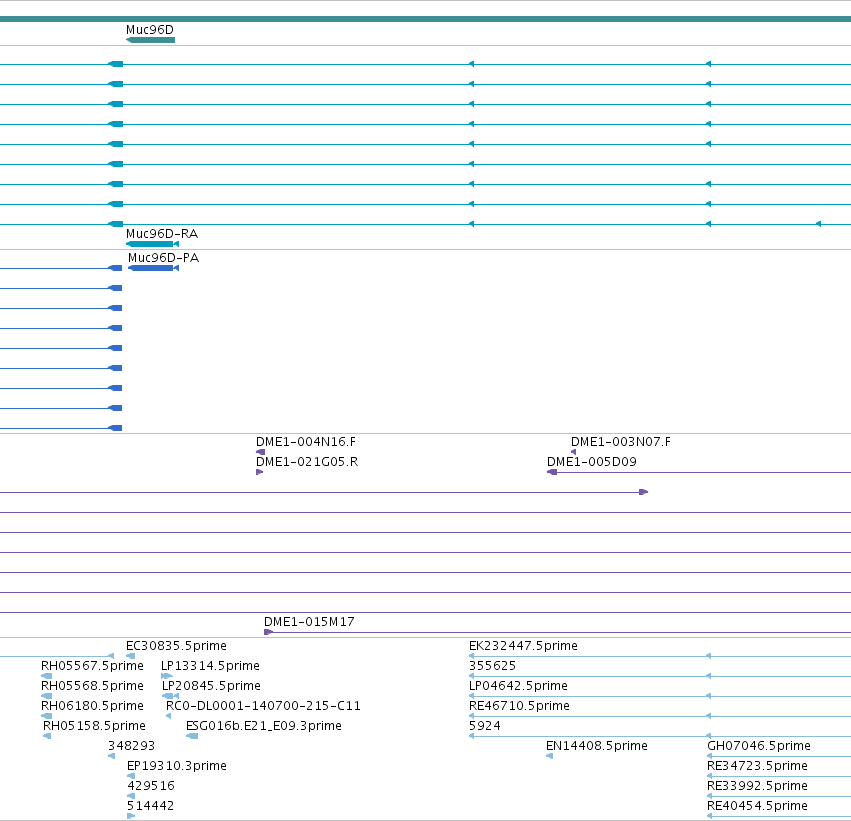Viewport: 851px width, 821px height.
Task: Select the 514442 feature label
Action: point(150,806)
